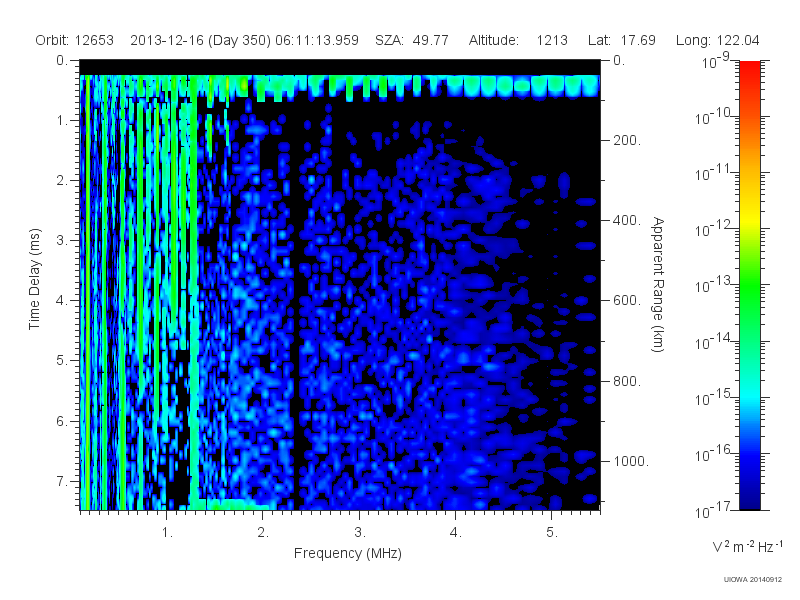Click the 5. tick label on frequency axis
Viewport: 800px width, 600px height.
pyautogui.click(x=552, y=533)
